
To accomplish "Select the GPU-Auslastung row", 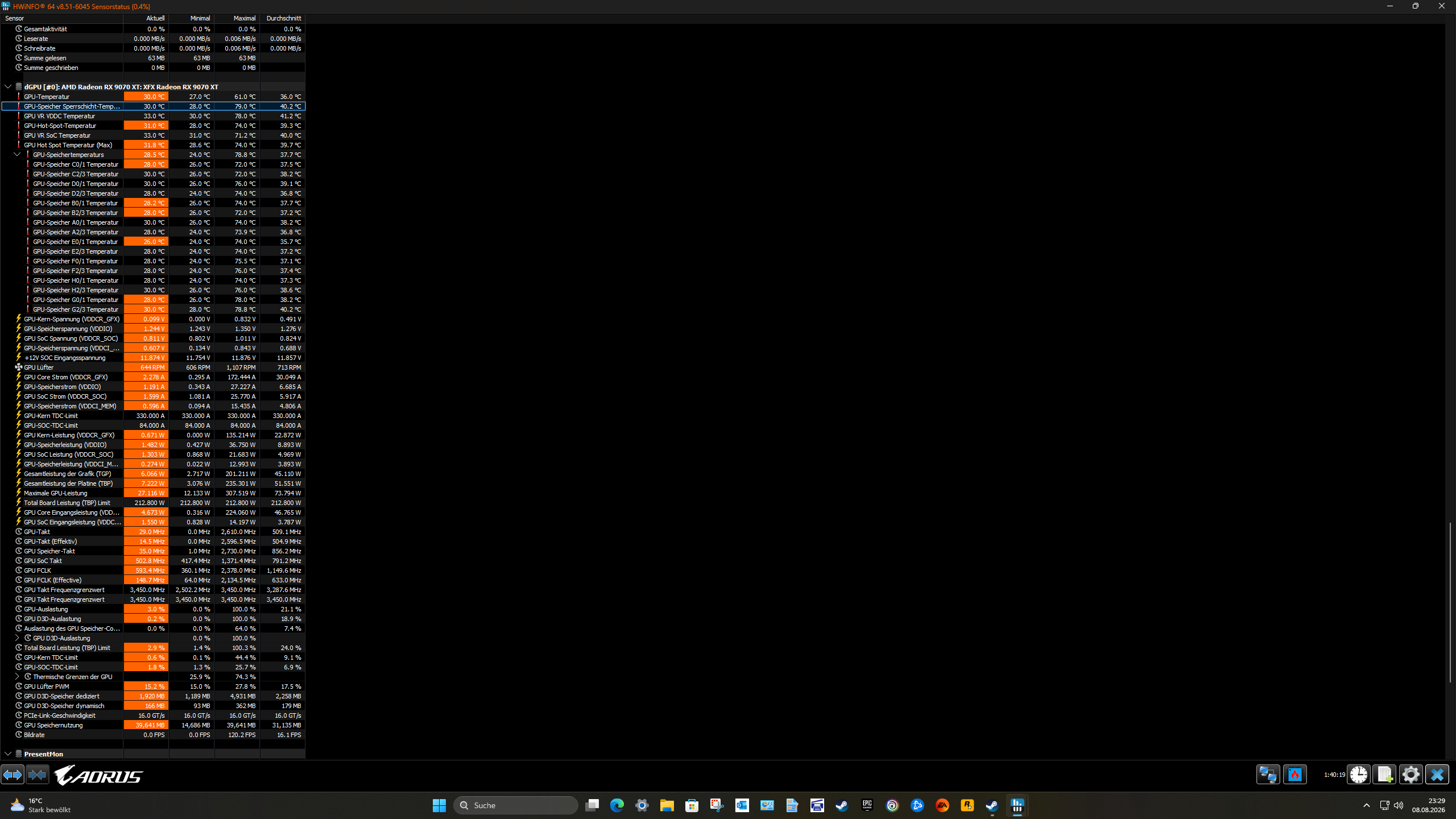I will (x=153, y=609).
